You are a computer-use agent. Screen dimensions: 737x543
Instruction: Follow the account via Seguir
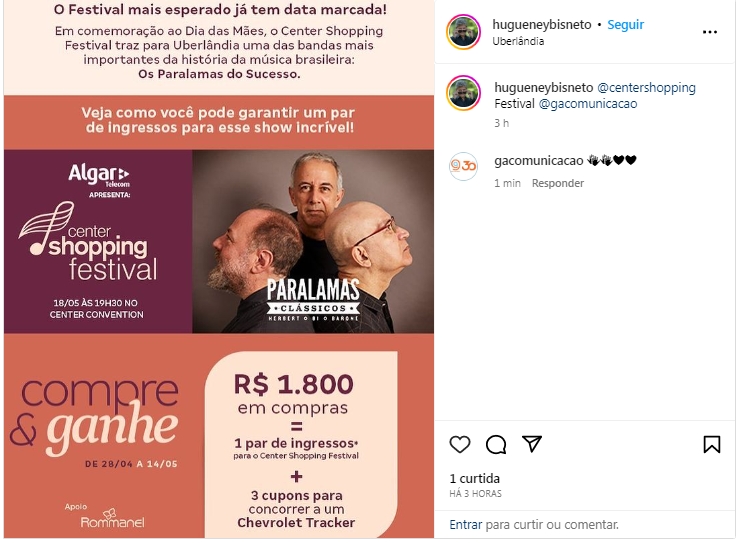[625, 24]
